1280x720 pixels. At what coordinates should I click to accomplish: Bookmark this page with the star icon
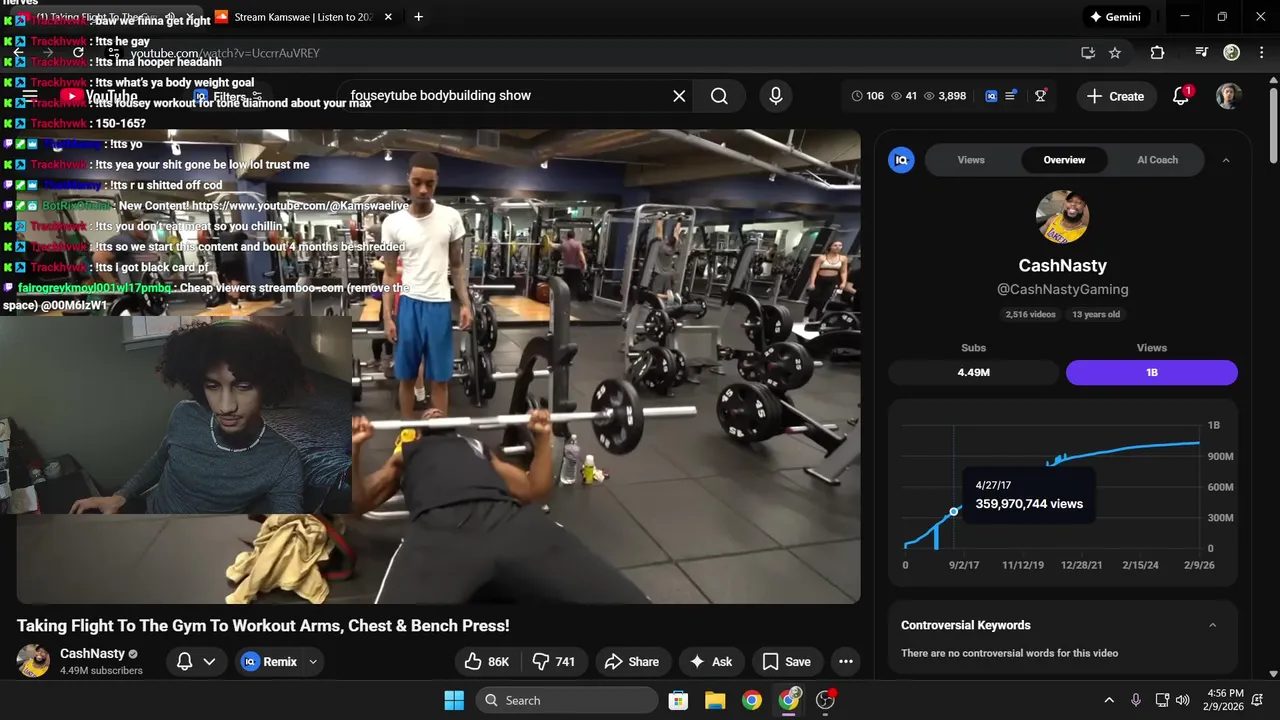(x=1115, y=53)
